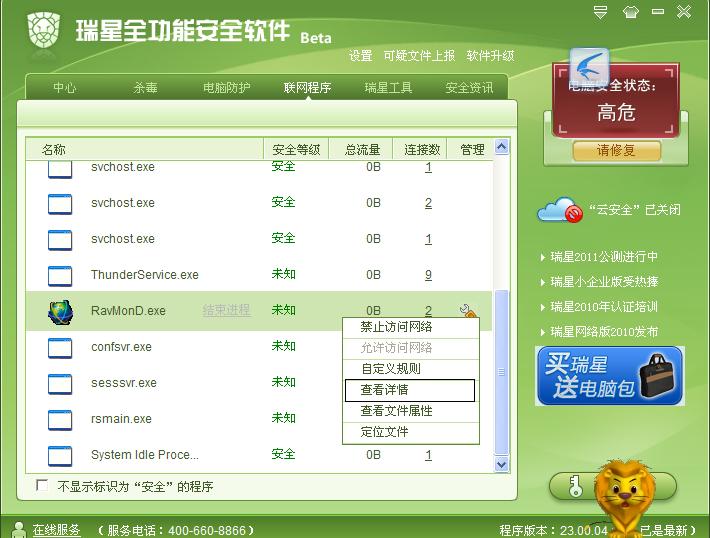This screenshot has height=538, width=710.
Task: Select the rsmain.exe process name
Action: 121,419
